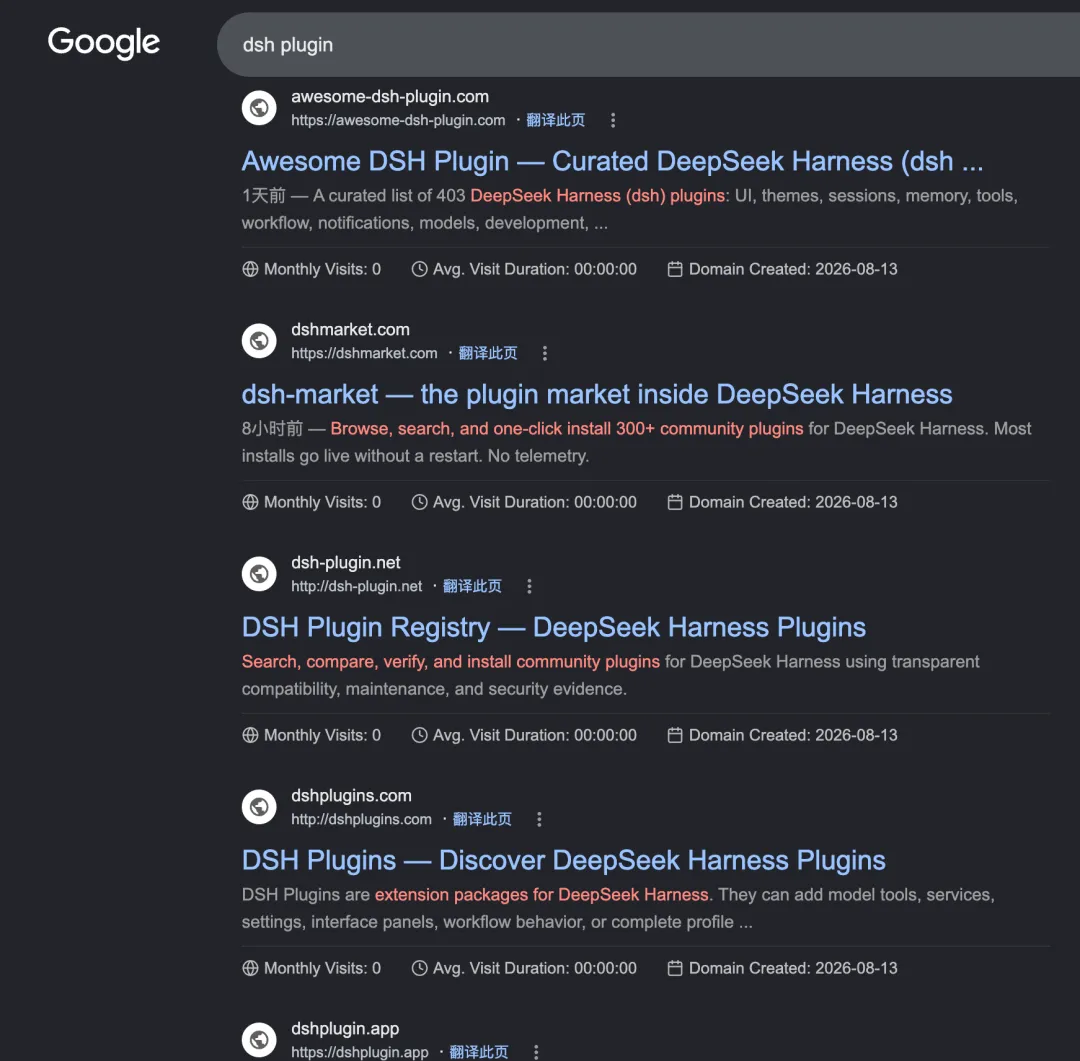Click the awesome-dsh-plugin.com site favicon

tap(259, 108)
